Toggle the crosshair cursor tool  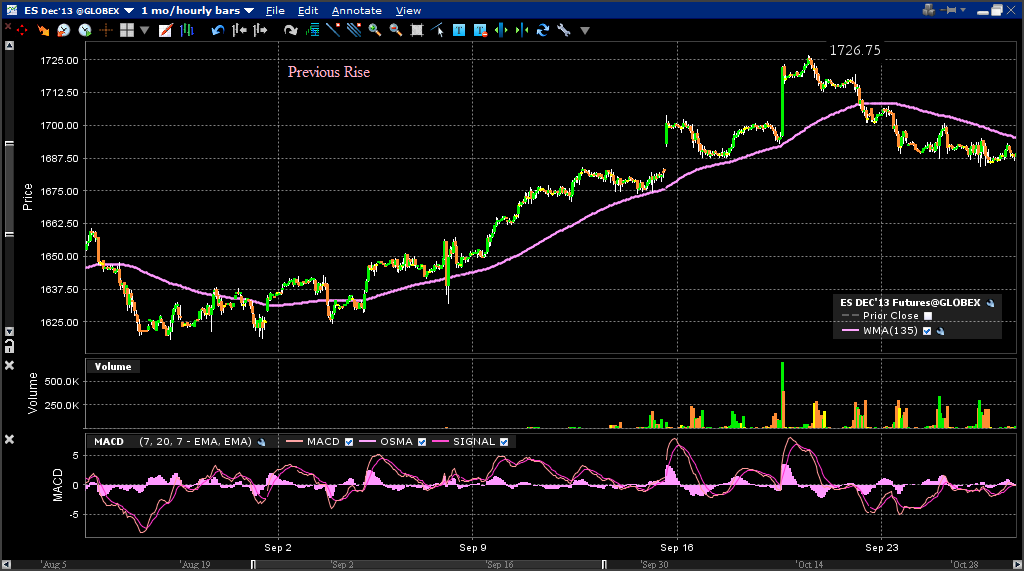pyautogui.click(x=105, y=30)
